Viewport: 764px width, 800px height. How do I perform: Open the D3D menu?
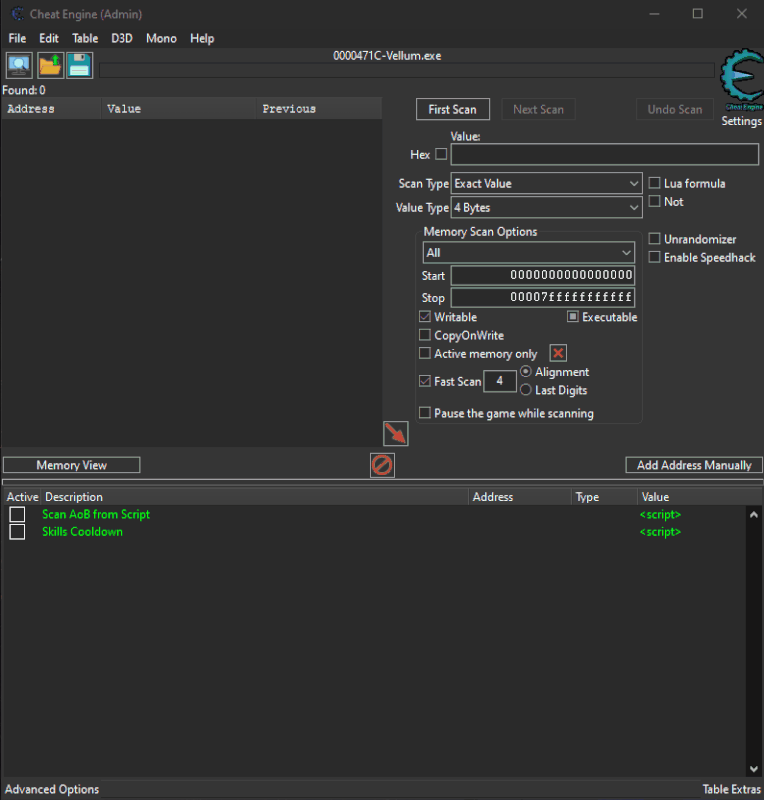(x=122, y=38)
